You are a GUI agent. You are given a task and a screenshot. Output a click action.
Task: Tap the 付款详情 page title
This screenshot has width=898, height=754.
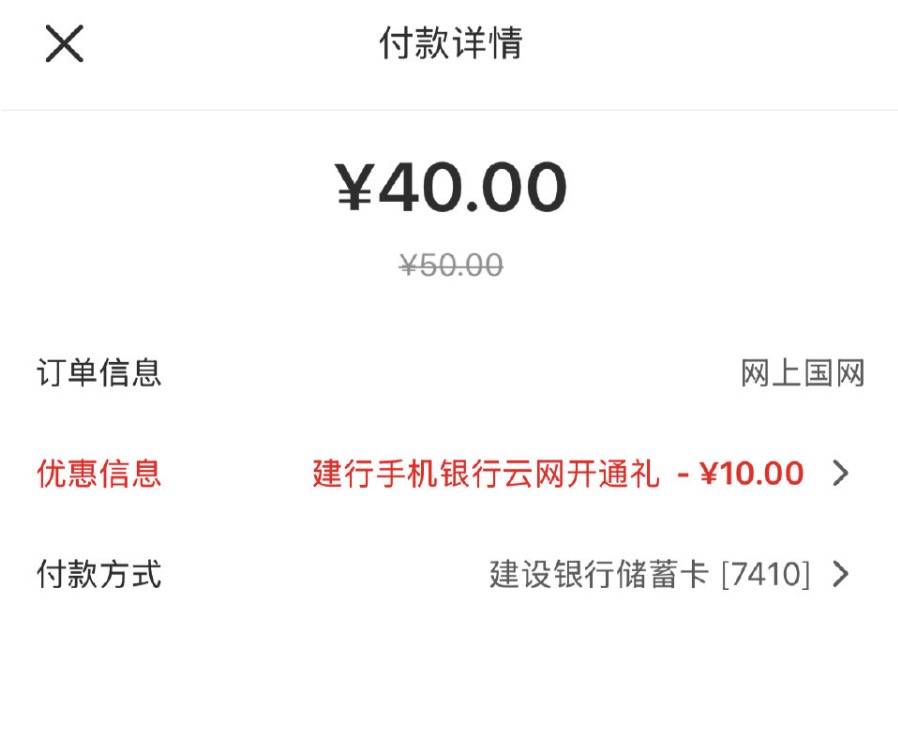point(450,44)
